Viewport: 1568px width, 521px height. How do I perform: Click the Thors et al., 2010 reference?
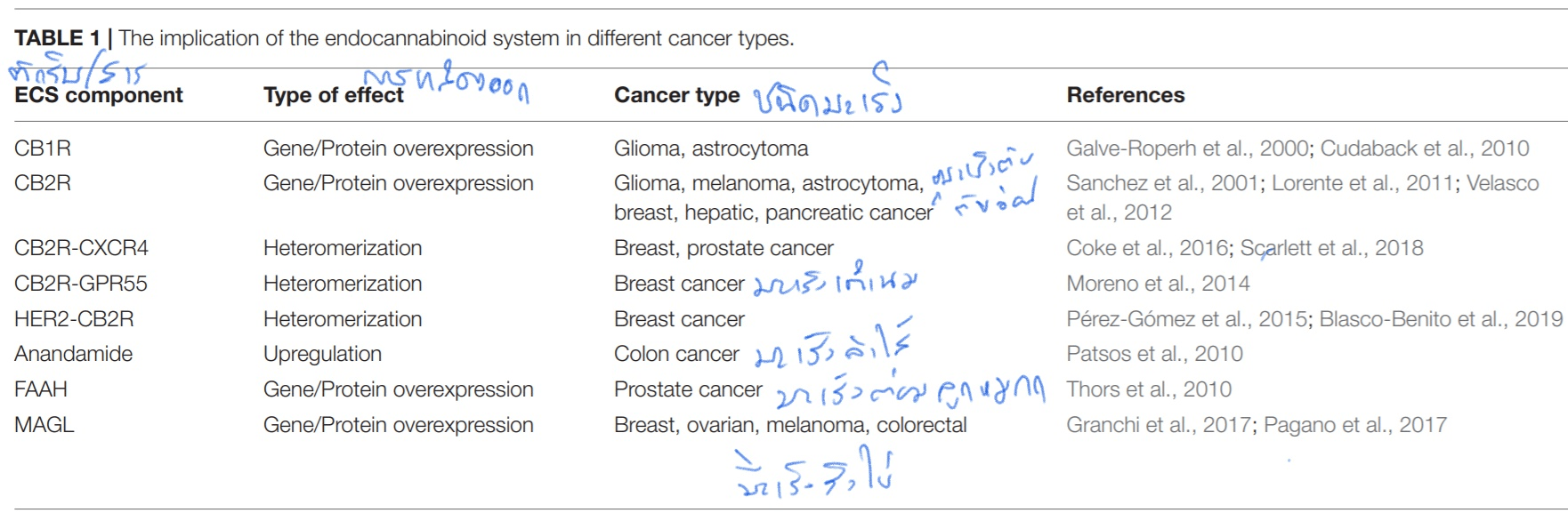pos(1149,389)
